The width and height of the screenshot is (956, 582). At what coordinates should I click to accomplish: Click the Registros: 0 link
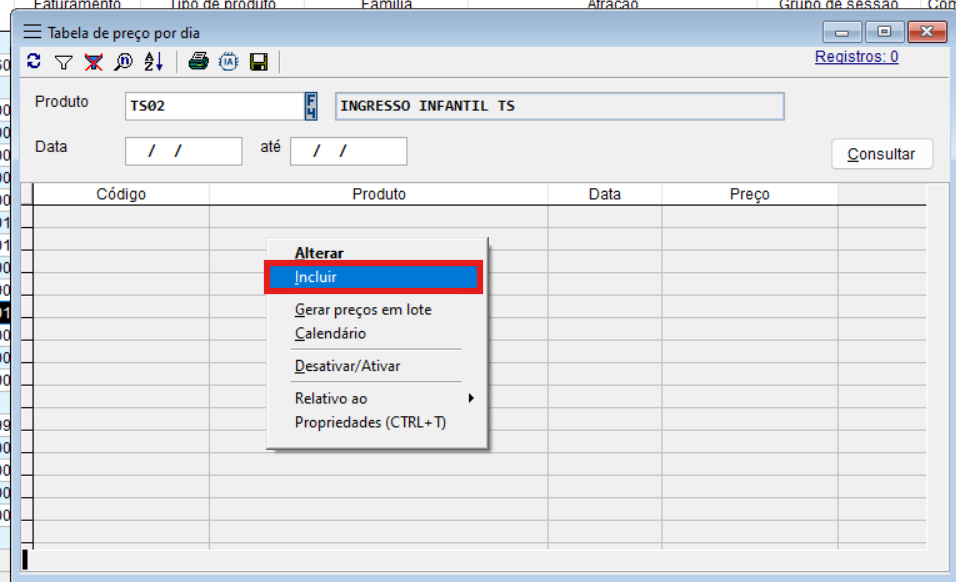[x=857, y=57]
